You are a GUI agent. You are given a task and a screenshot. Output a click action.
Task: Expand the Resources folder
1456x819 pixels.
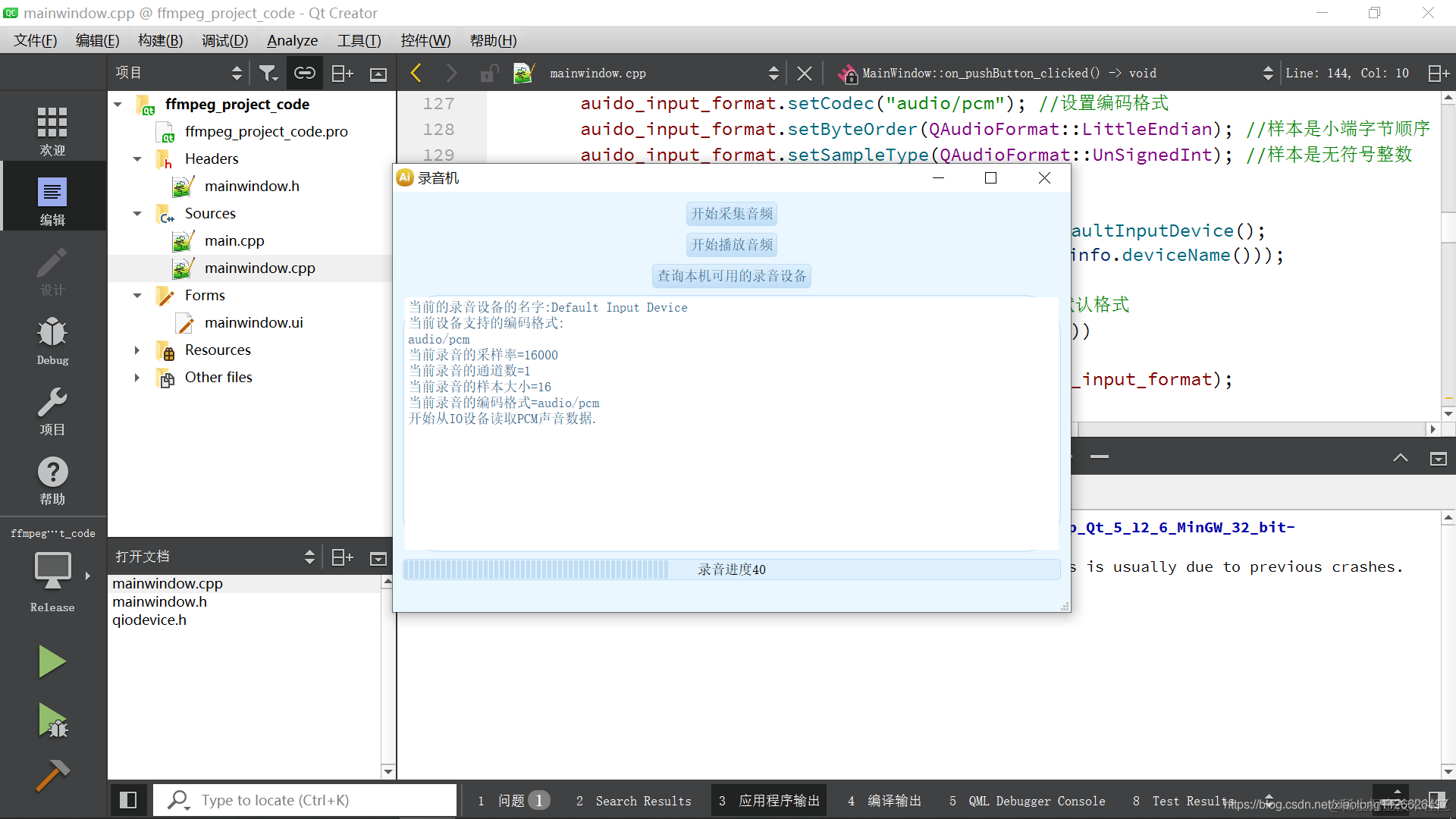(x=137, y=350)
